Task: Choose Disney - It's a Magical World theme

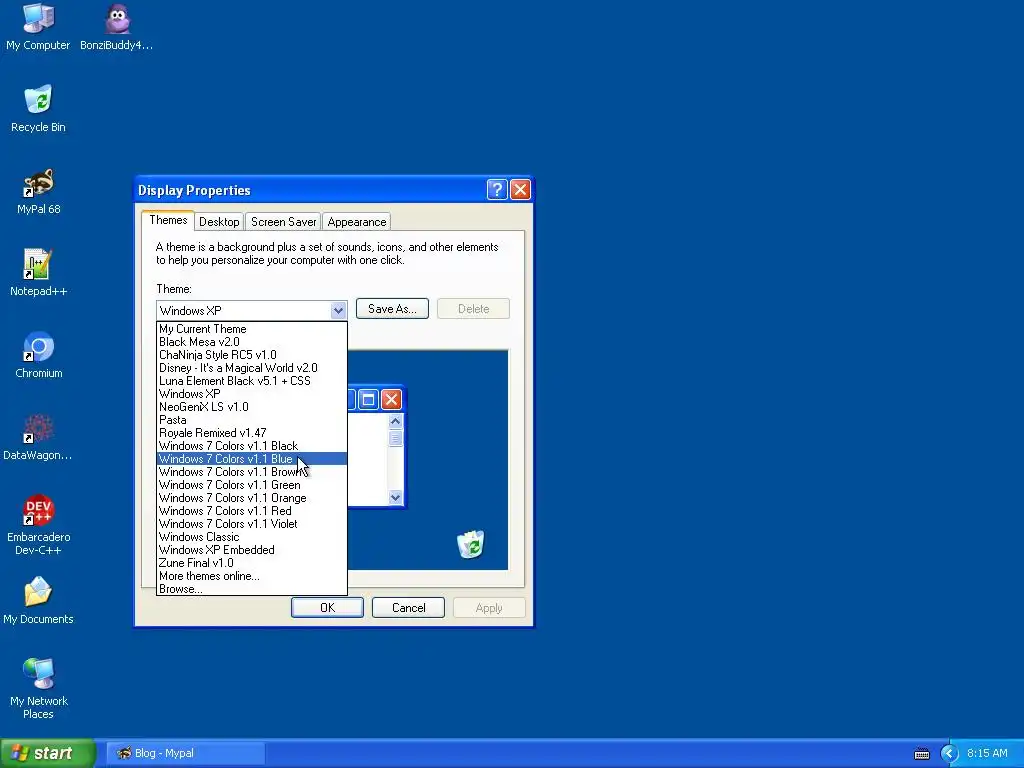Action: [251, 368]
